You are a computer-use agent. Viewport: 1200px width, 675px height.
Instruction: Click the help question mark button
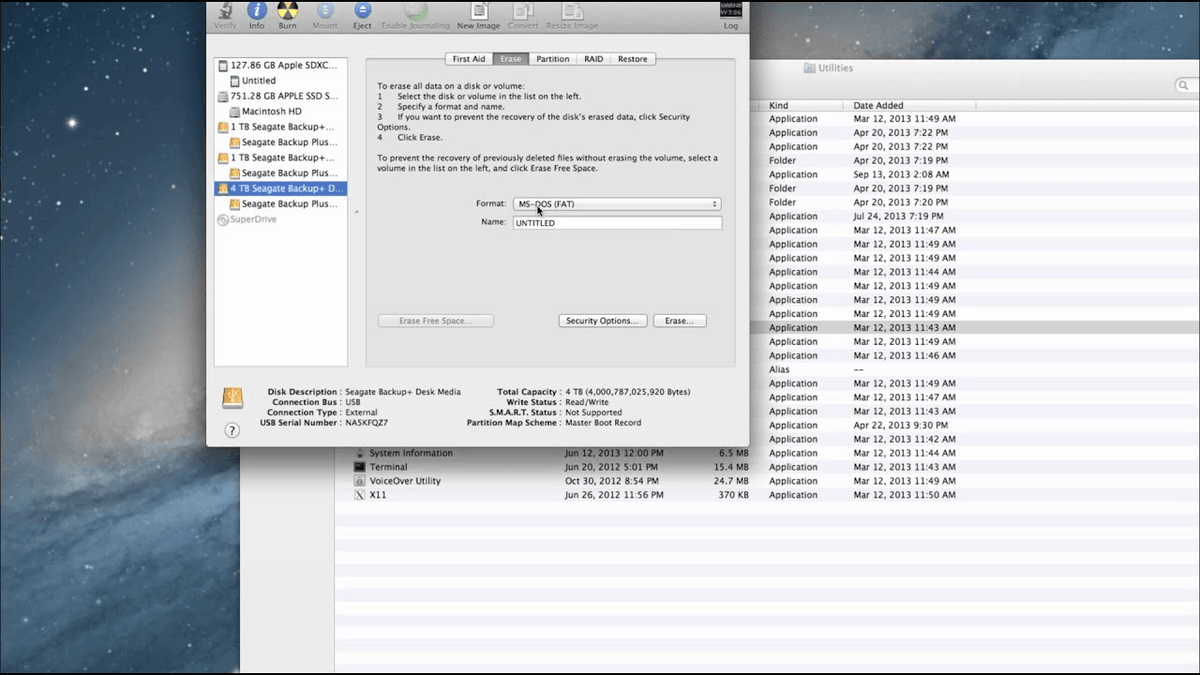pos(232,432)
